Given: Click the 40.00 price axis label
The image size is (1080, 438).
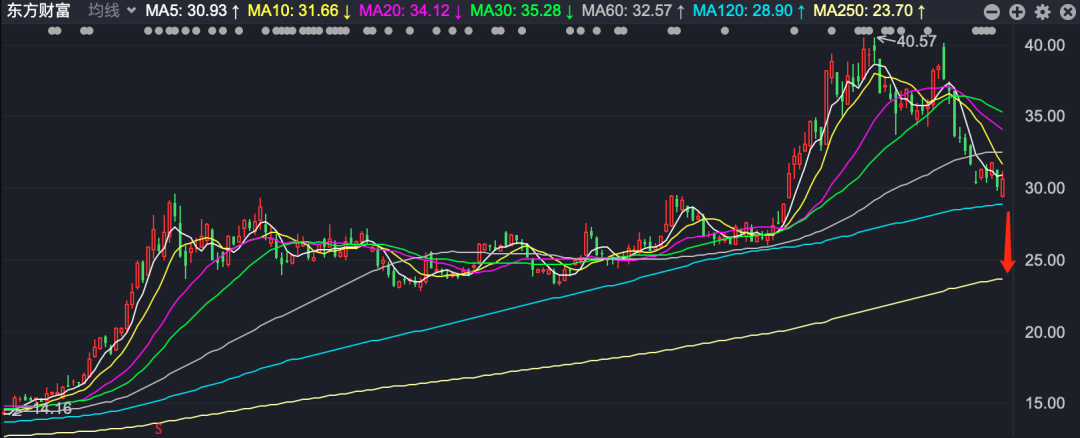Looking at the screenshot, I should coord(1046,45).
